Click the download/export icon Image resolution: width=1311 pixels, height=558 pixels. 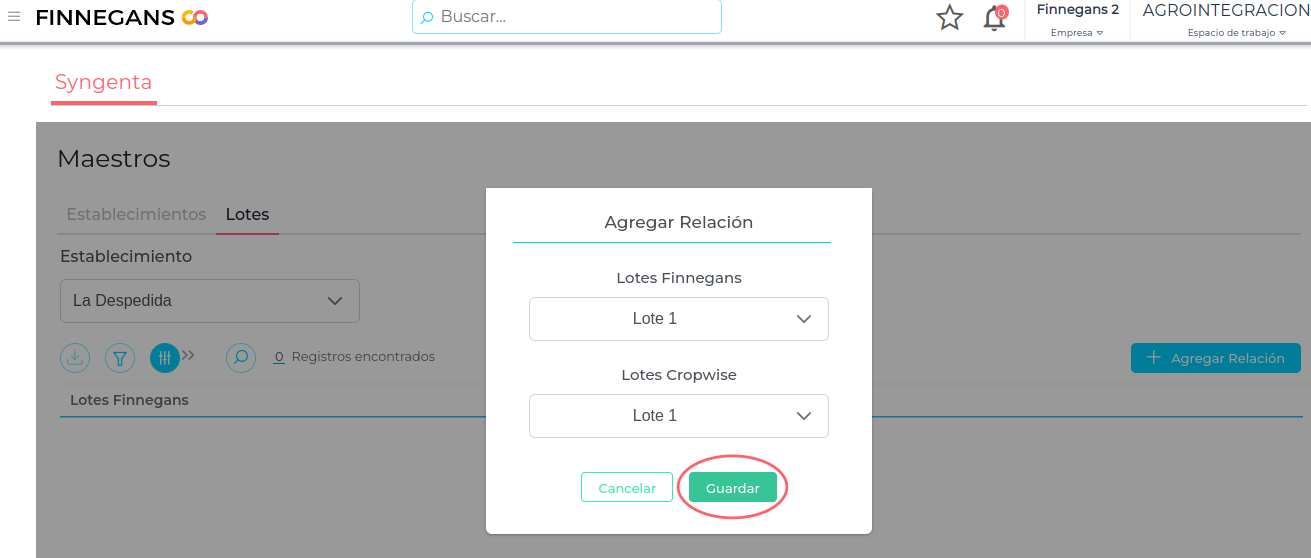click(x=75, y=357)
